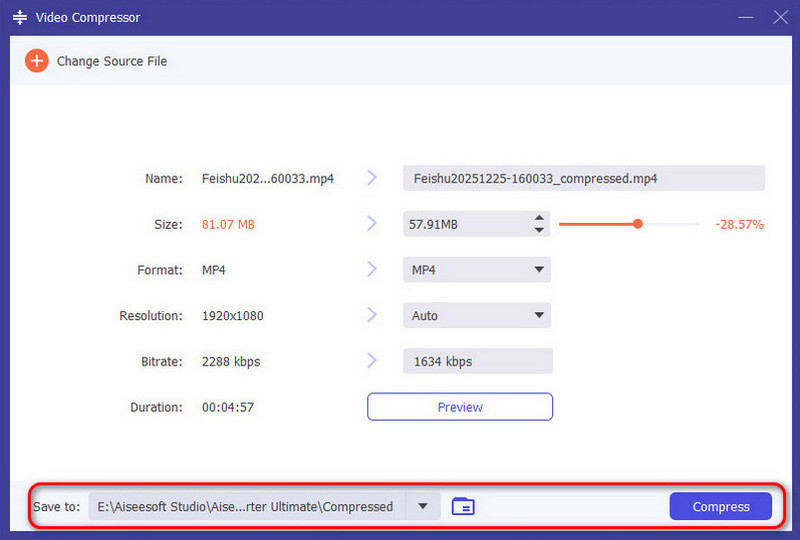Viewport: 800px width, 540px height.
Task: Click the arrow chevron in the Resolution row
Action: [x=372, y=315]
